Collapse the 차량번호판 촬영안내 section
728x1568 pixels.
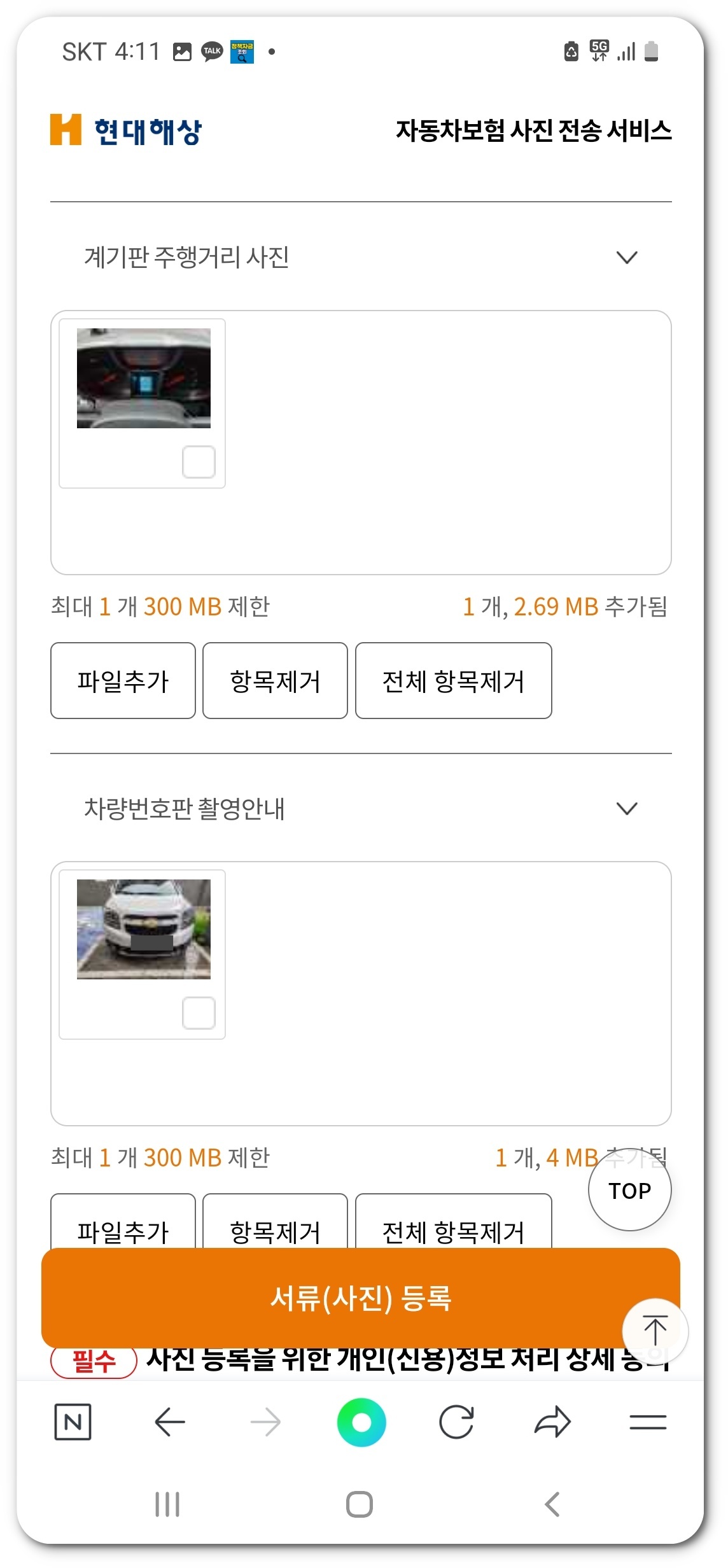(627, 808)
